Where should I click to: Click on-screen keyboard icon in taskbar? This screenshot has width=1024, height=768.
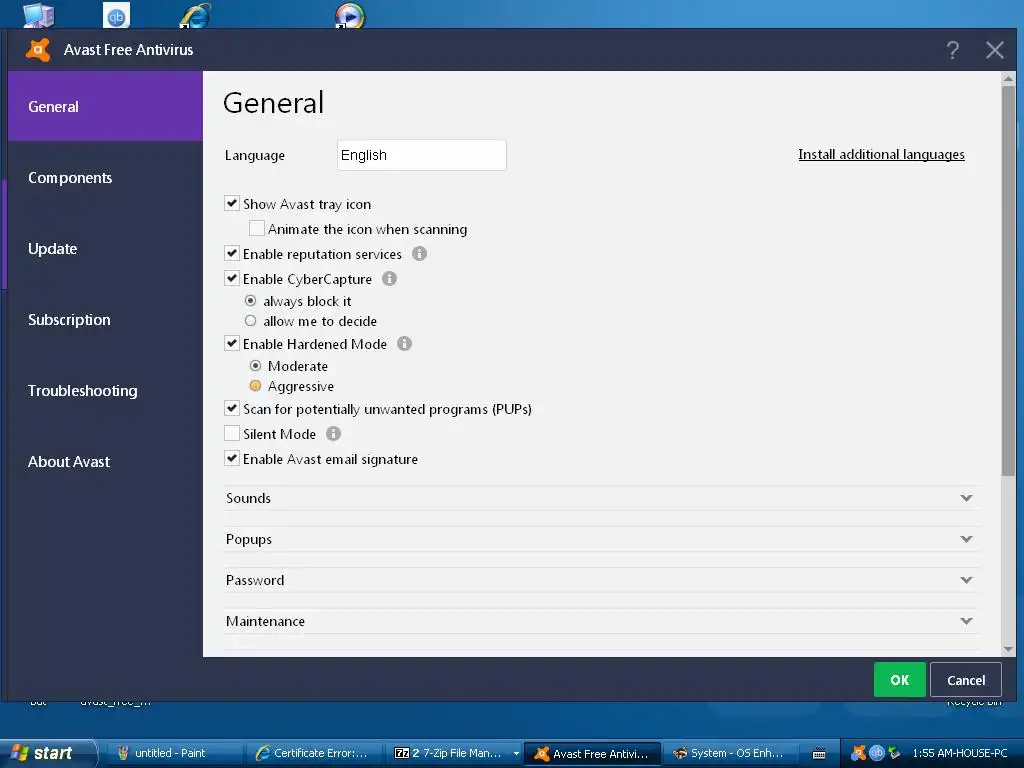tap(819, 754)
